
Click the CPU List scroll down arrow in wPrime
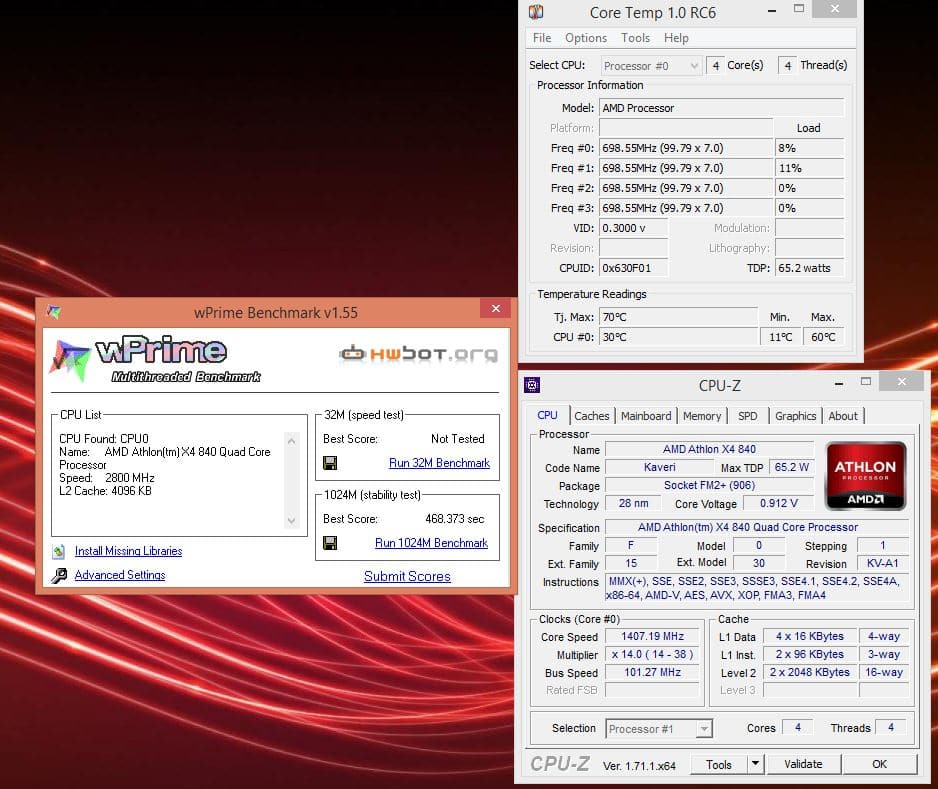(x=291, y=520)
